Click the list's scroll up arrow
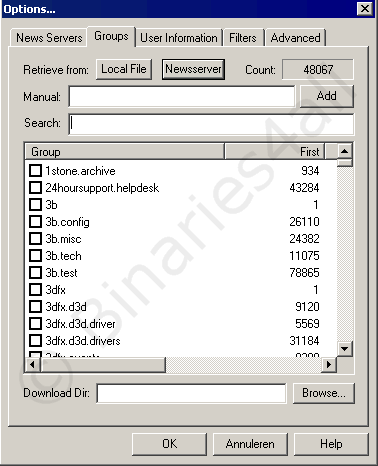Image resolution: width=378 pixels, height=466 pixels. pos(345,152)
